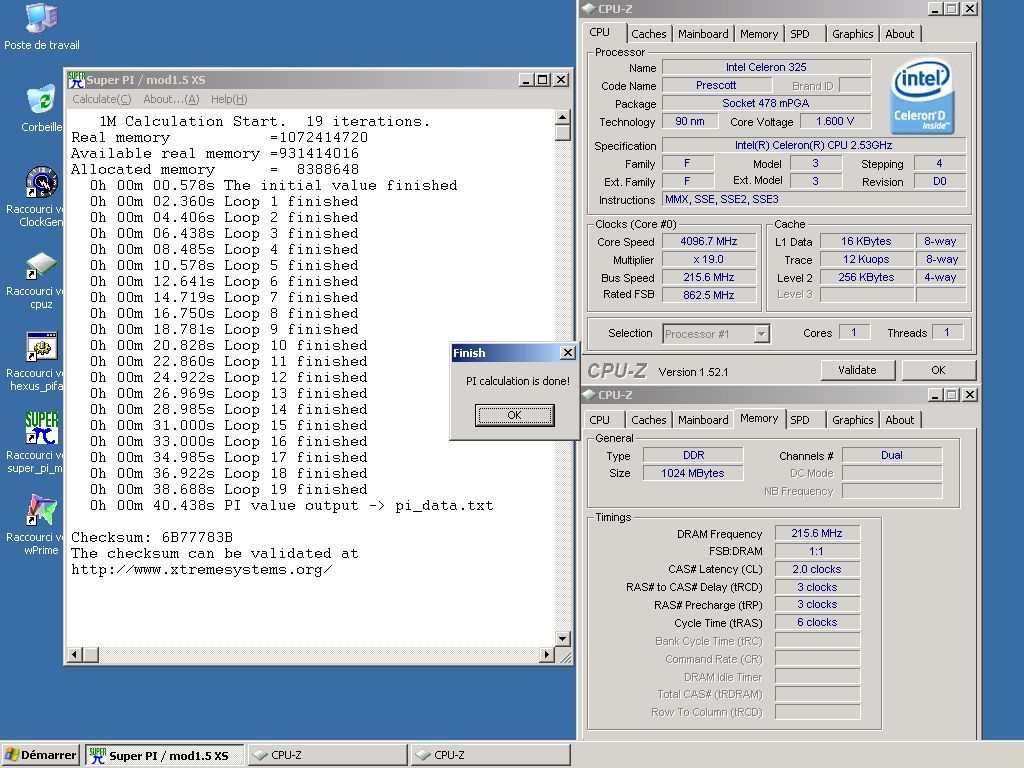
Task: Switch to SPD tab in bottom CPU-Z
Action: point(800,420)
